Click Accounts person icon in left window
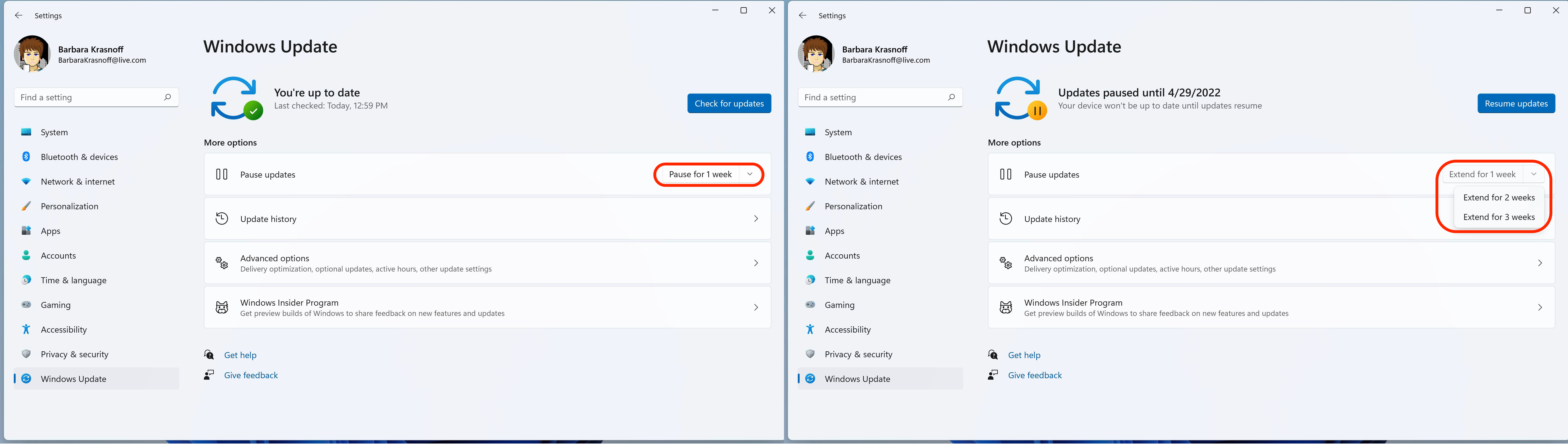 point(26,256)
